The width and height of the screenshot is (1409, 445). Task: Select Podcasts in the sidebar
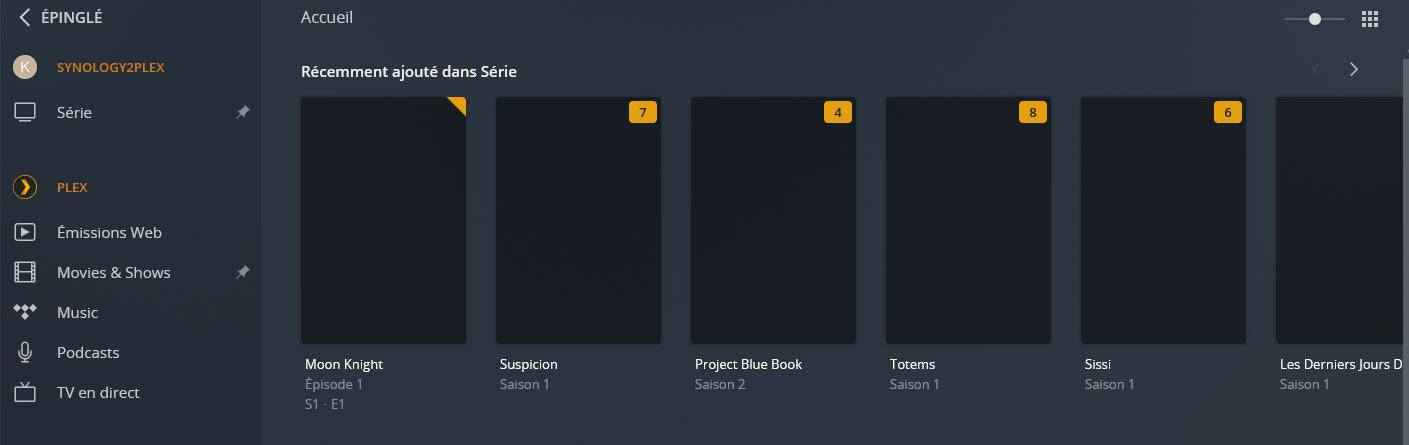point(88,352)
